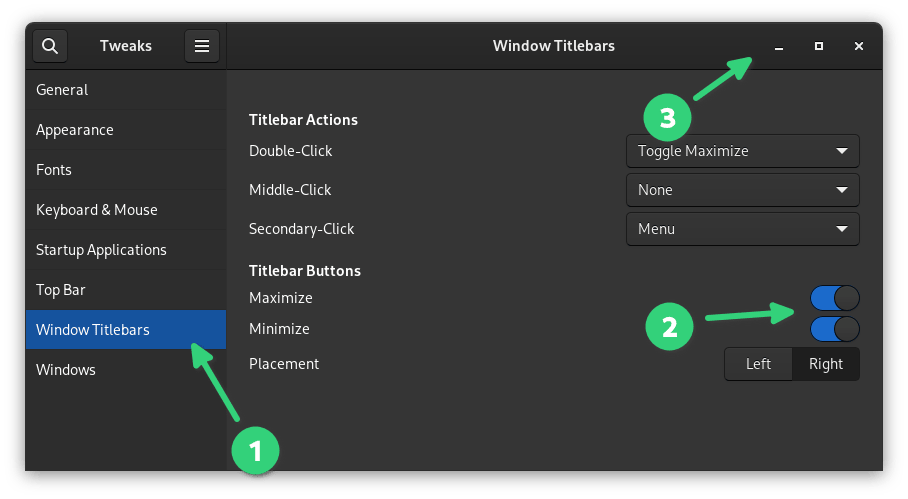The image size is (908, 499).
Task: Select the Windows sidebar entry
Action: click(66, 370)
